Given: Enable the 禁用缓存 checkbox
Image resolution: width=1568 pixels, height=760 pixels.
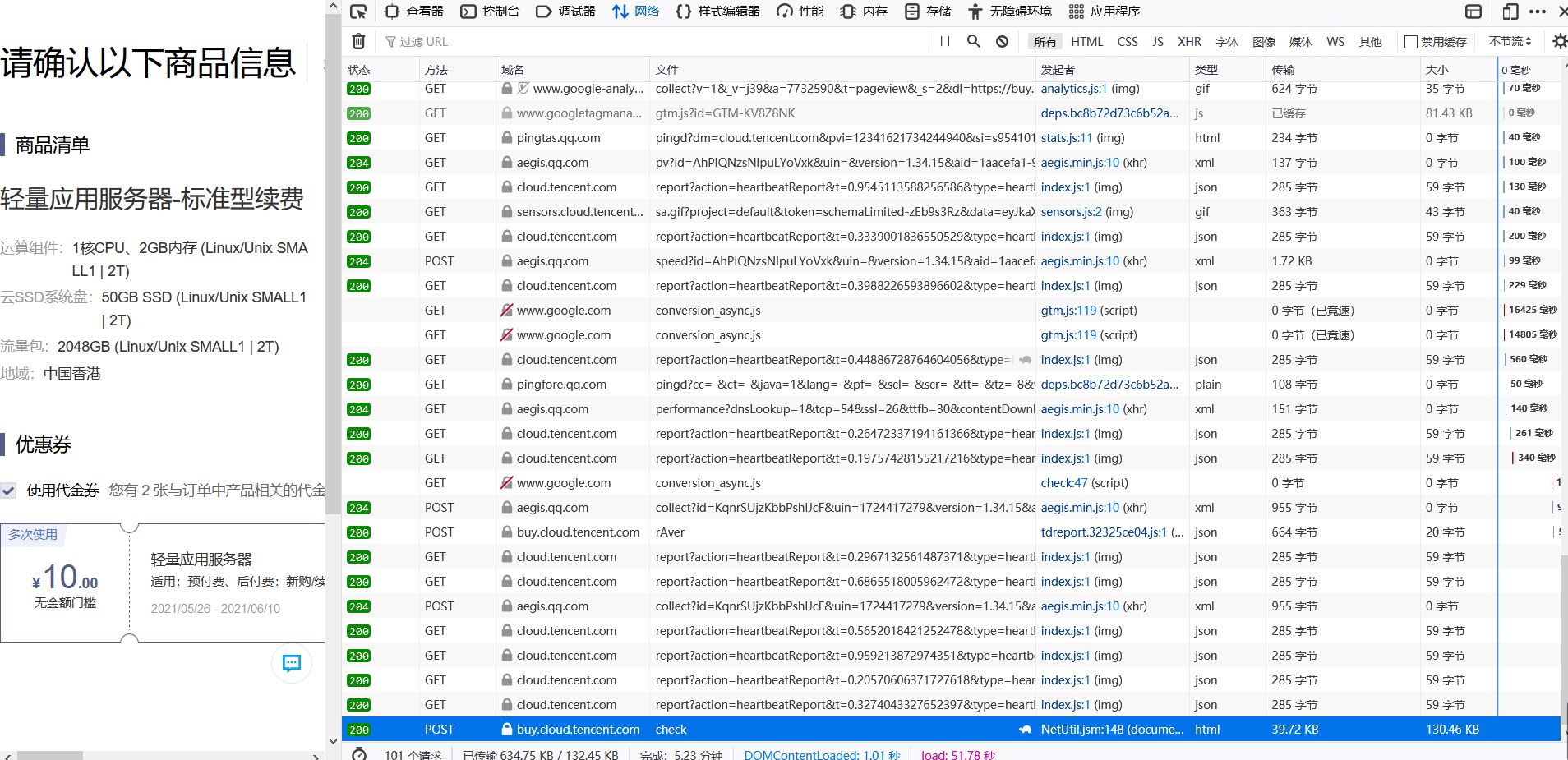Looking at the screenshot, I should point(1411,42).
